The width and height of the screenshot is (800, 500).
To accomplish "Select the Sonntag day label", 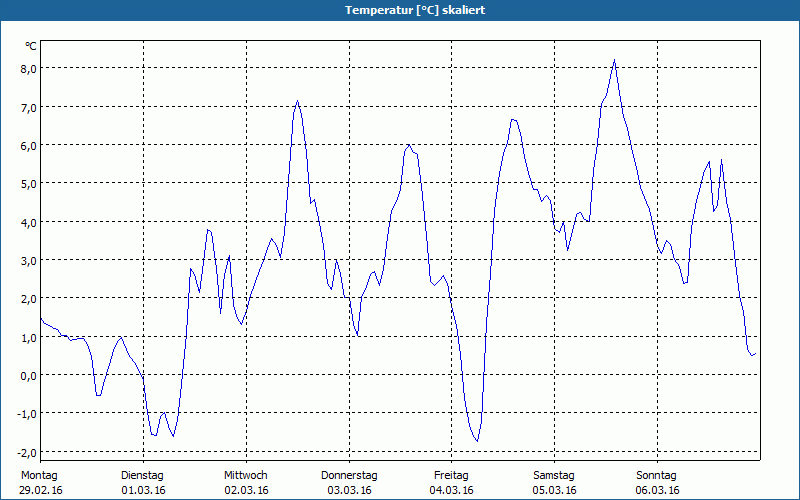I will [x=656, y=476].
